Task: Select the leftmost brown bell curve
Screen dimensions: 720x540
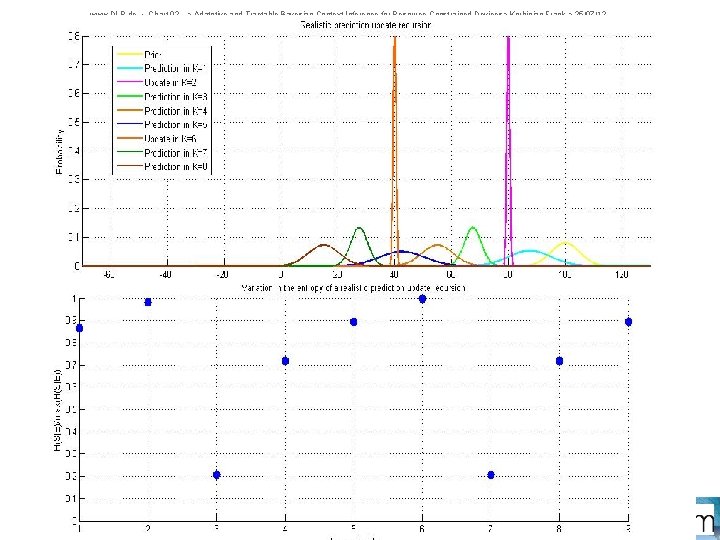Action: click(x=324, y=246)
